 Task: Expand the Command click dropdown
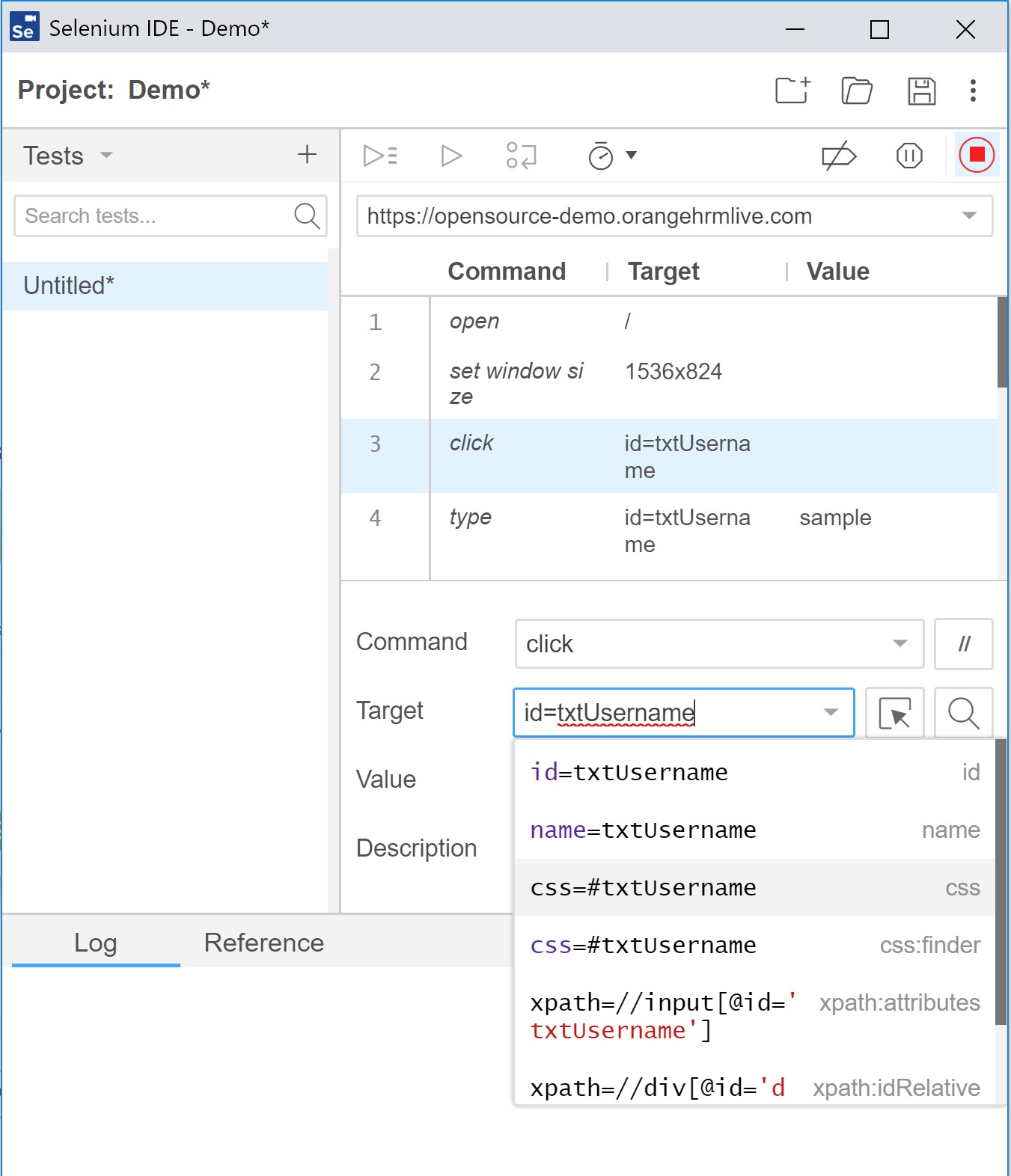click(x=899, y=643)
